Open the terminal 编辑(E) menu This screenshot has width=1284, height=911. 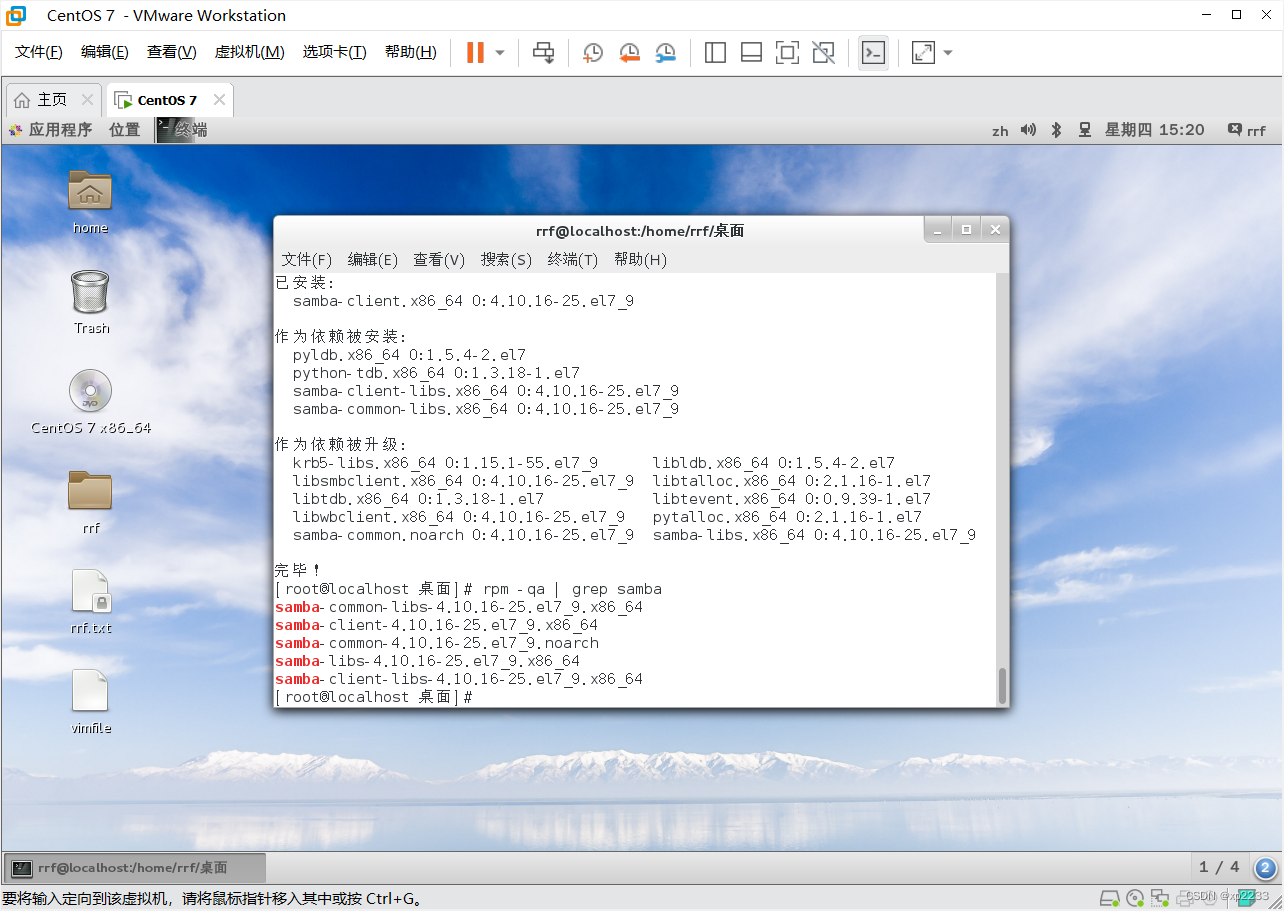[x=372, y=260]
